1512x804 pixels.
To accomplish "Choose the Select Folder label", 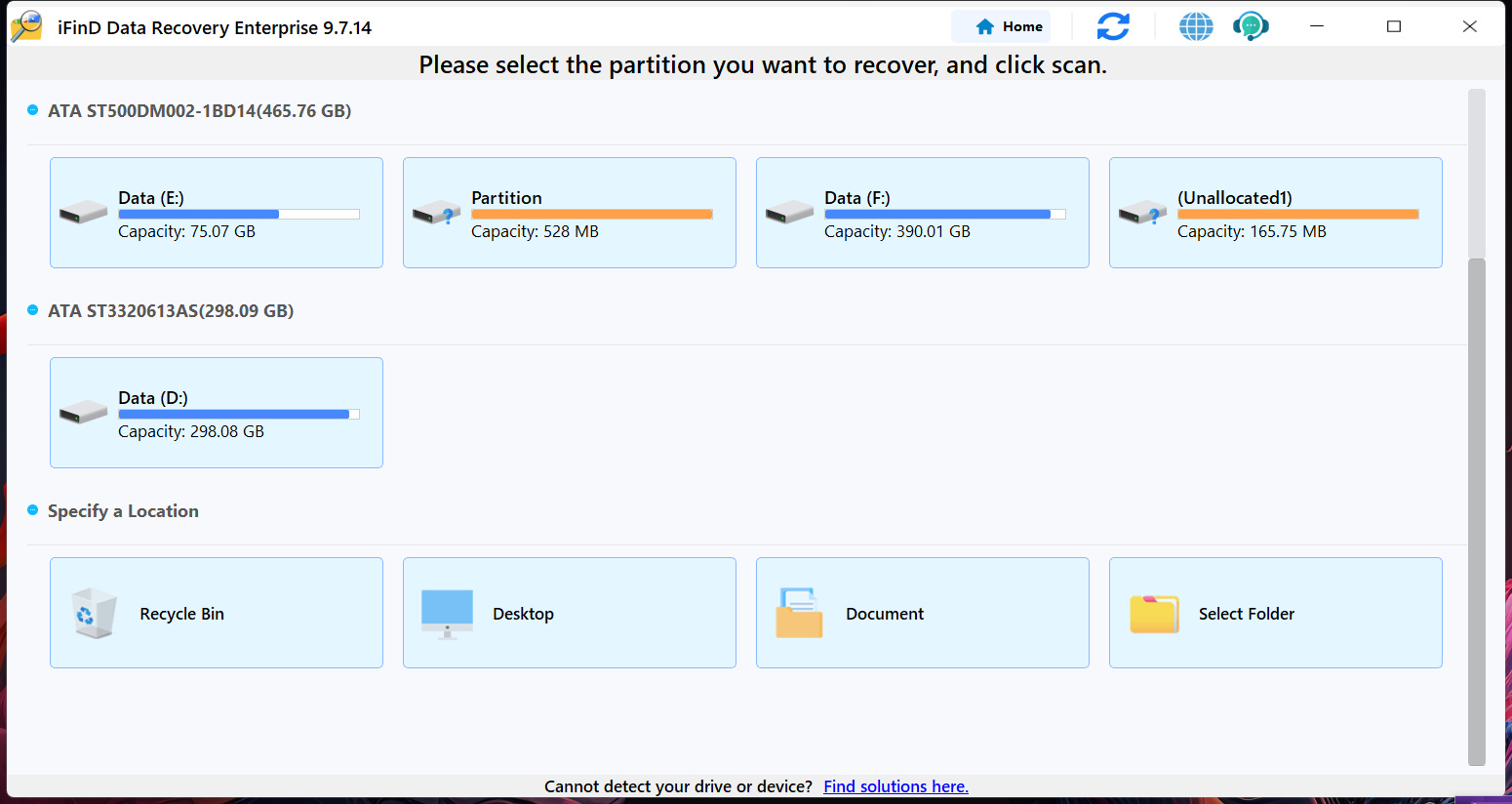I will [1247, 614].
